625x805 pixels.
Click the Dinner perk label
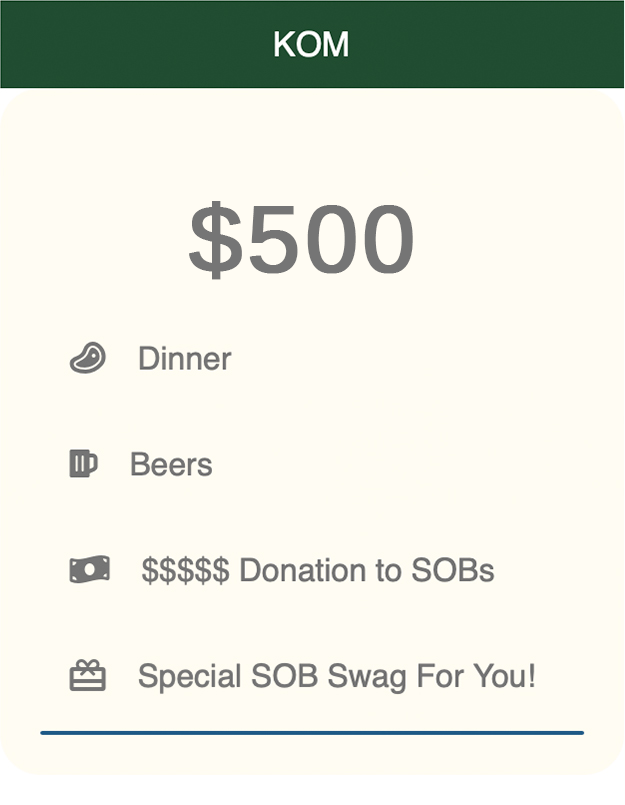(x=184, y=358)
